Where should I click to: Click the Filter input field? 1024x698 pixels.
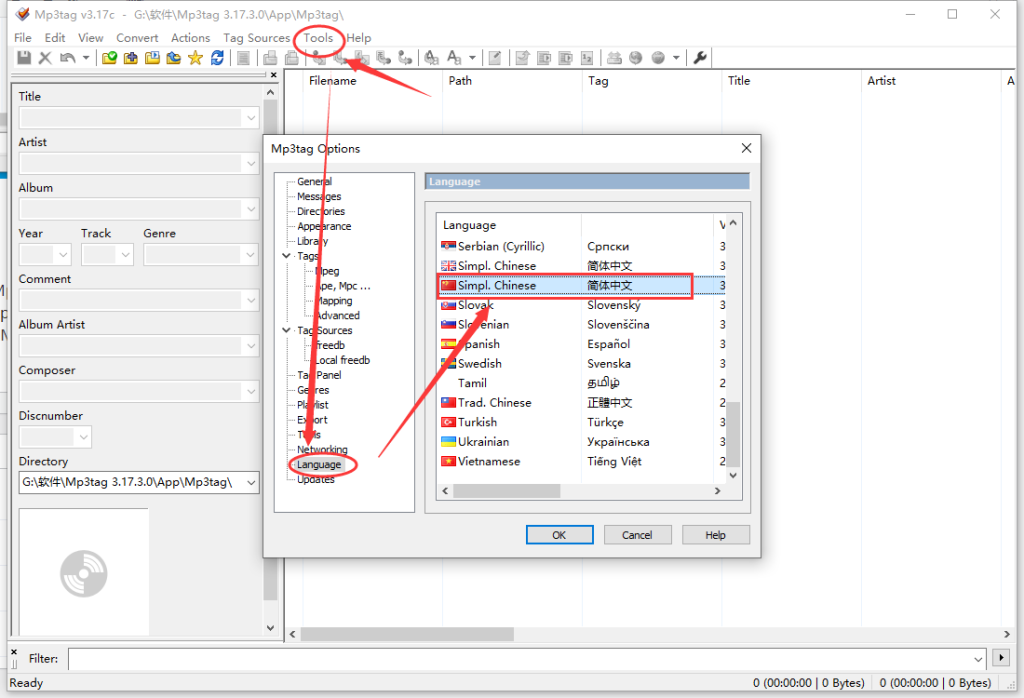tap(520, 659)
